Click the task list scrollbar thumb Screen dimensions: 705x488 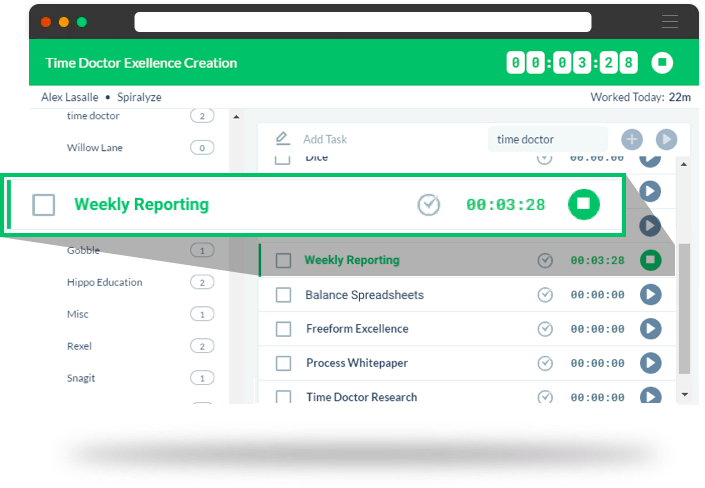pyautogui.click(x=684, y=309)
